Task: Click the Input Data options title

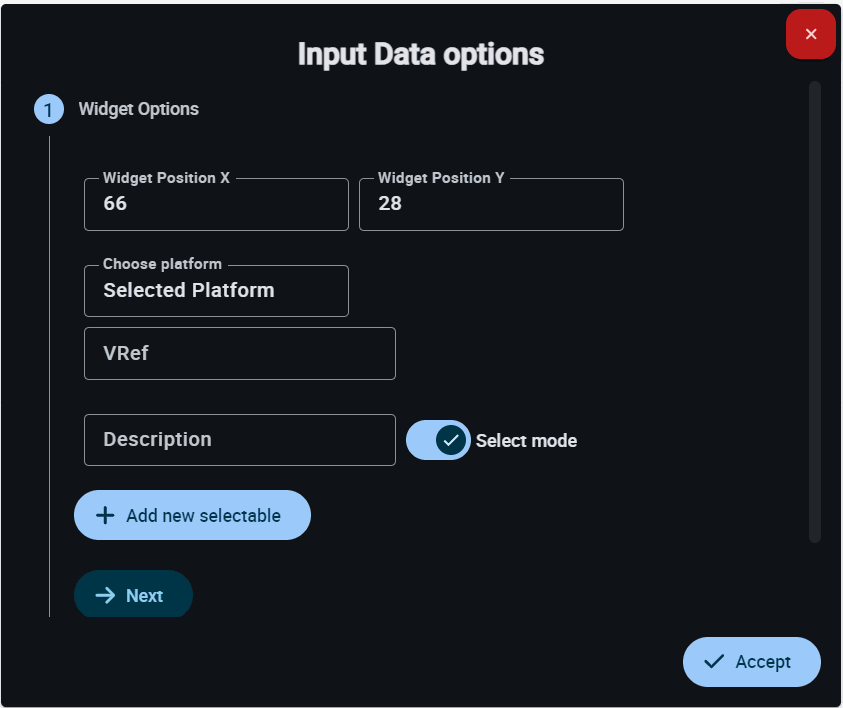Action: tap(420, 54)
